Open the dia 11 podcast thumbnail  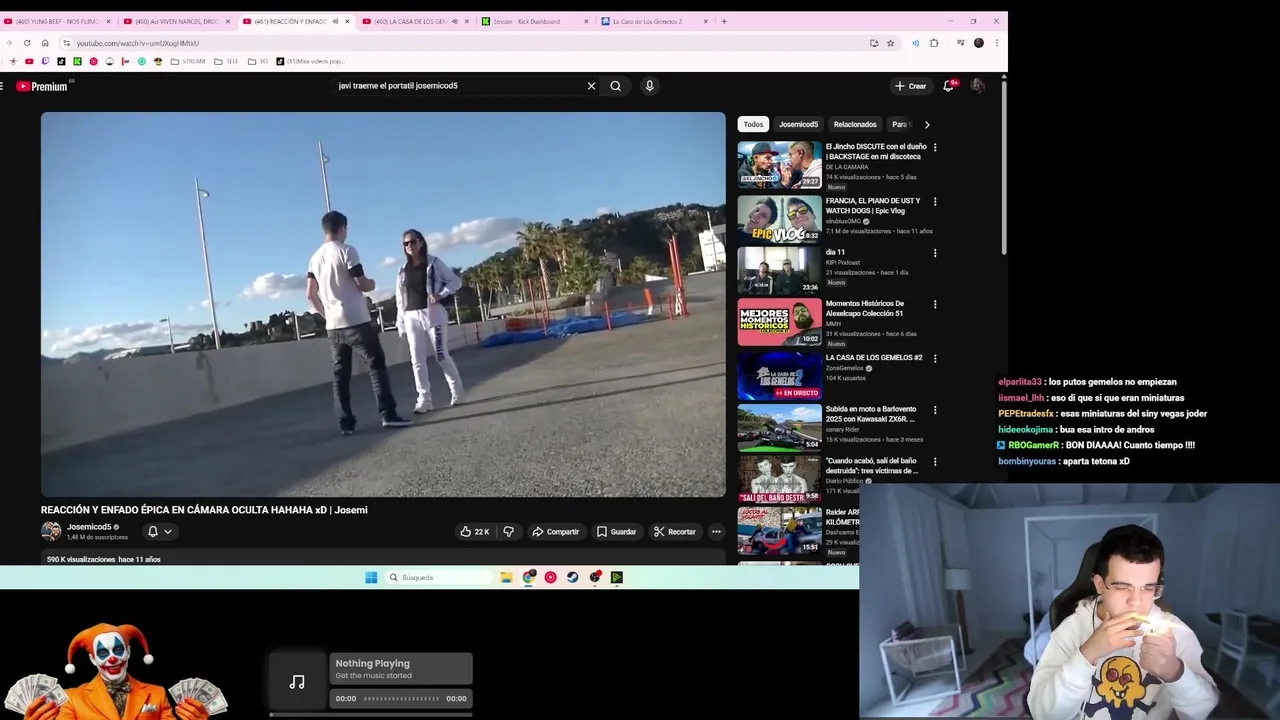[779, 270]
